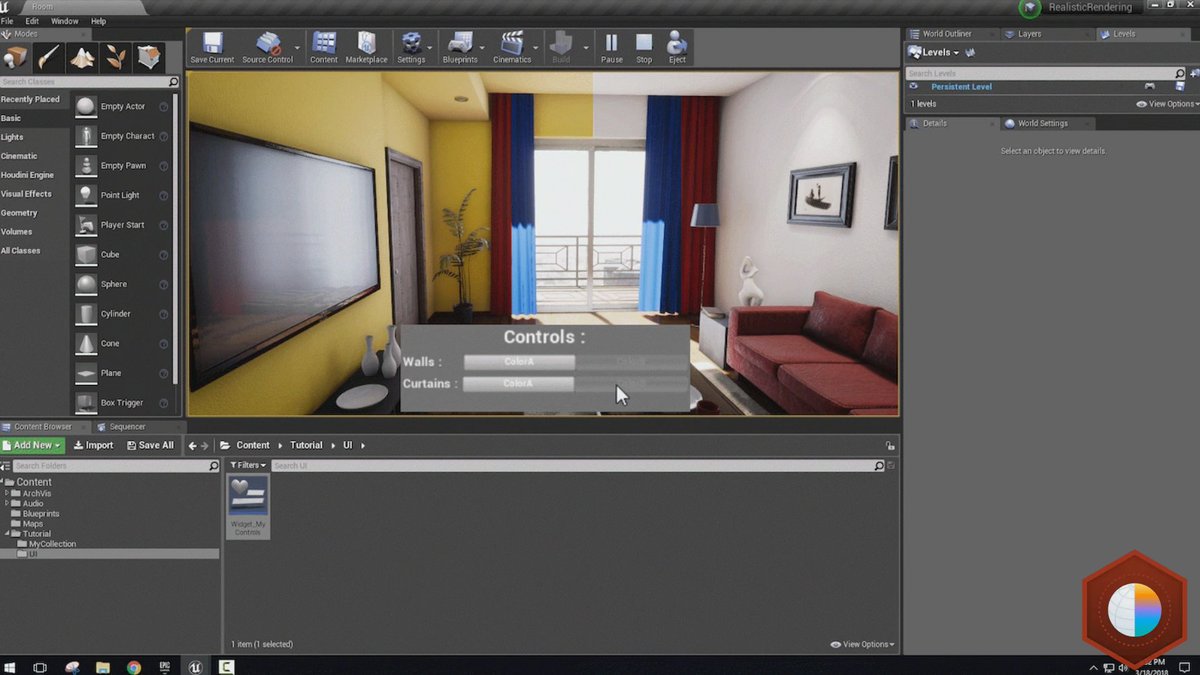The width and height of the screenshot is (1200, 675).
Task: Open the Window menu
Action: [65, 21]
